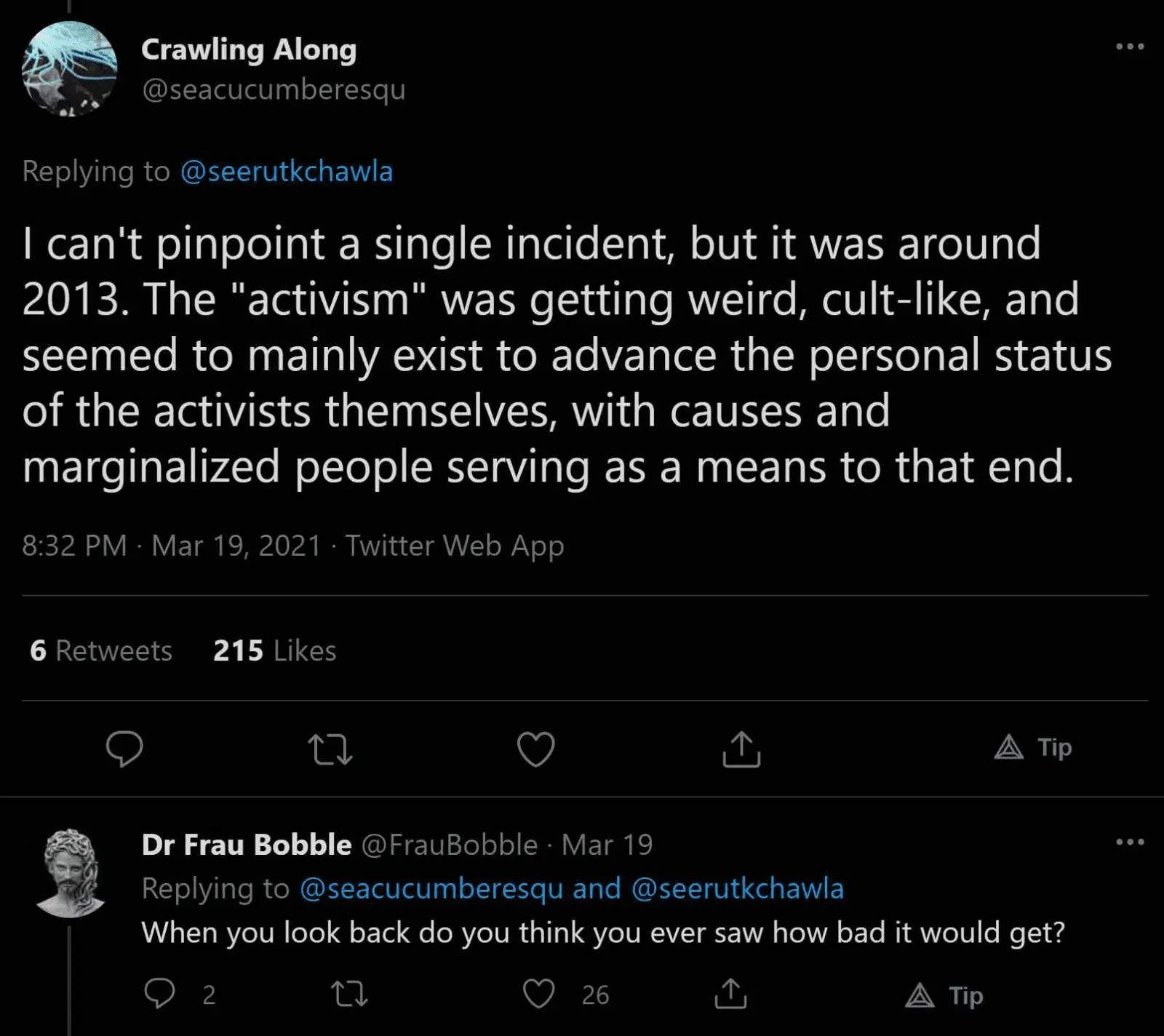Open the Crawling Along display name
The image size is (1164, 1036).
point(249,49)
